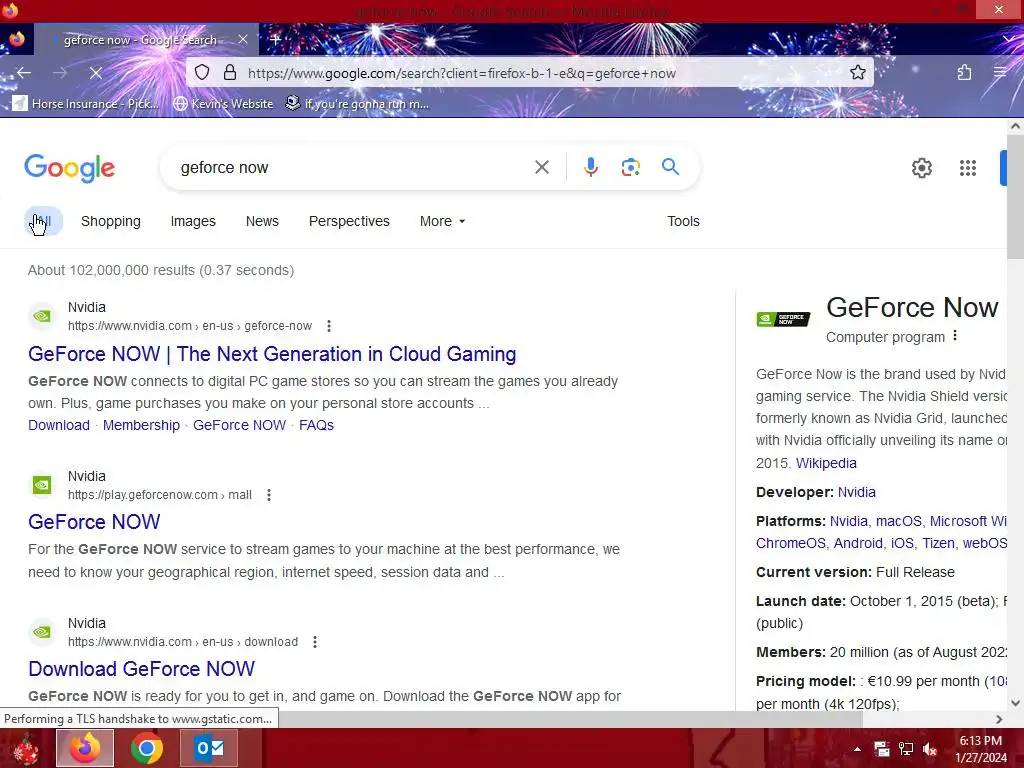Open options for nvidia.com download result
This screenshot has height=768, width=1024.
(315, 641)
